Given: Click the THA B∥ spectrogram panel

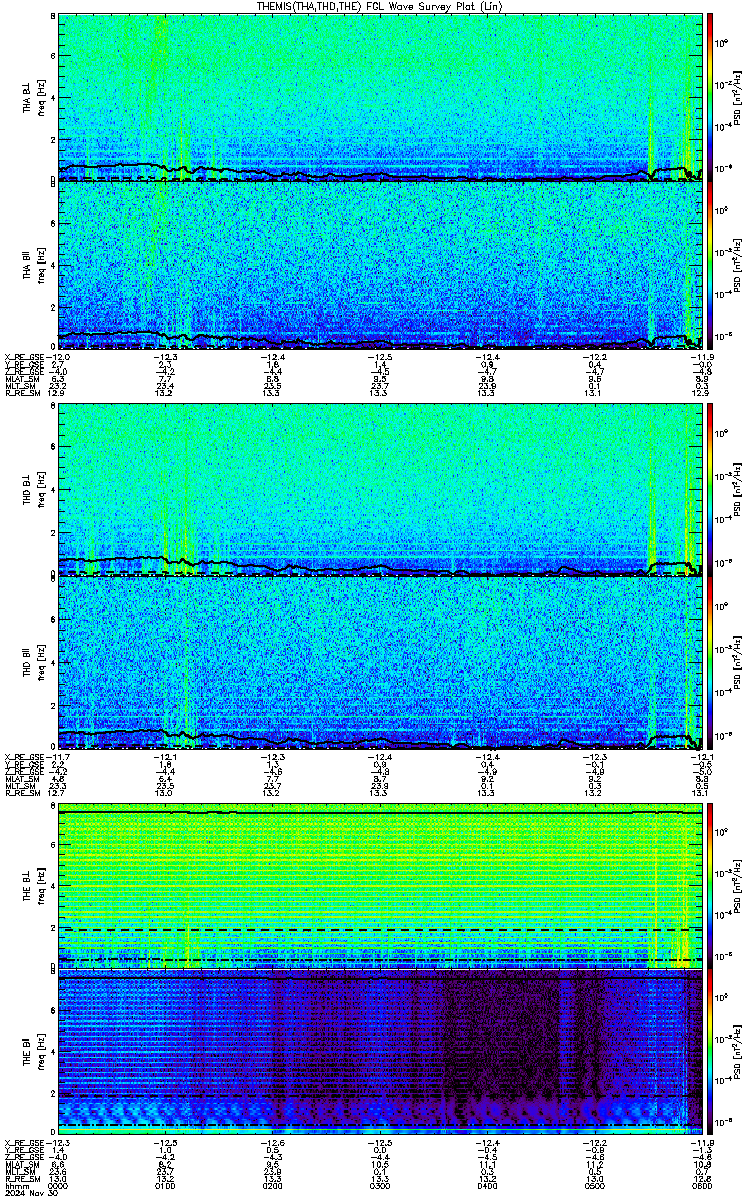Looking at the screenshot, I should click(378, 265).
